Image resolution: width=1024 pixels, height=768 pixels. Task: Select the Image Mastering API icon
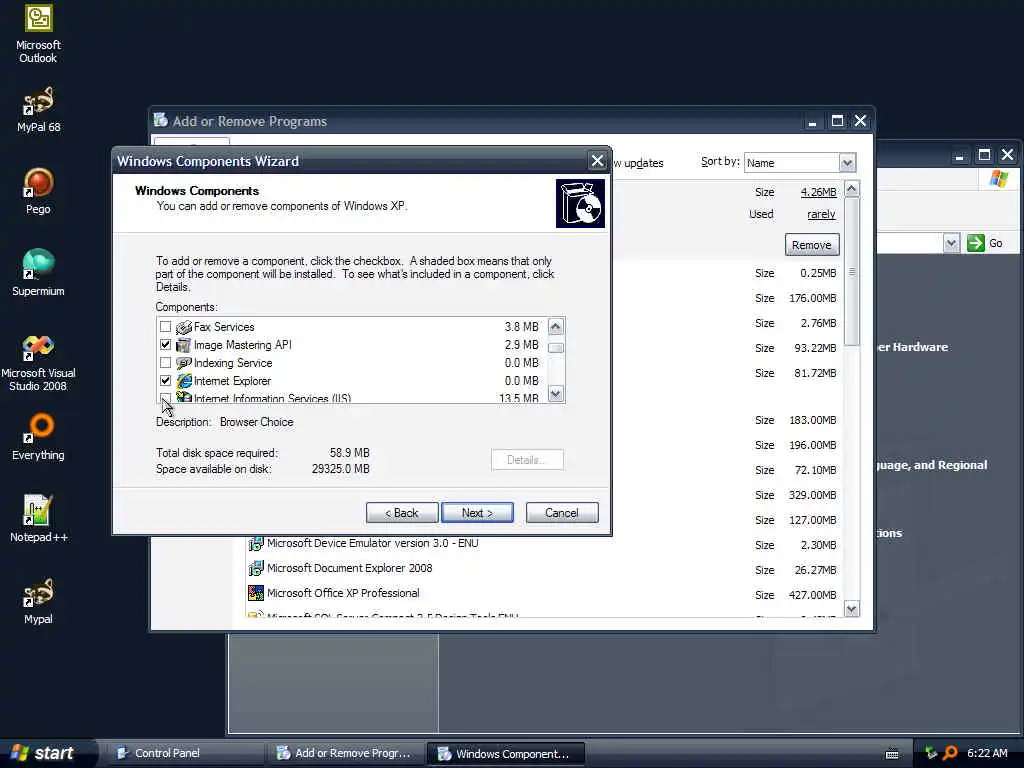(184, 345)
